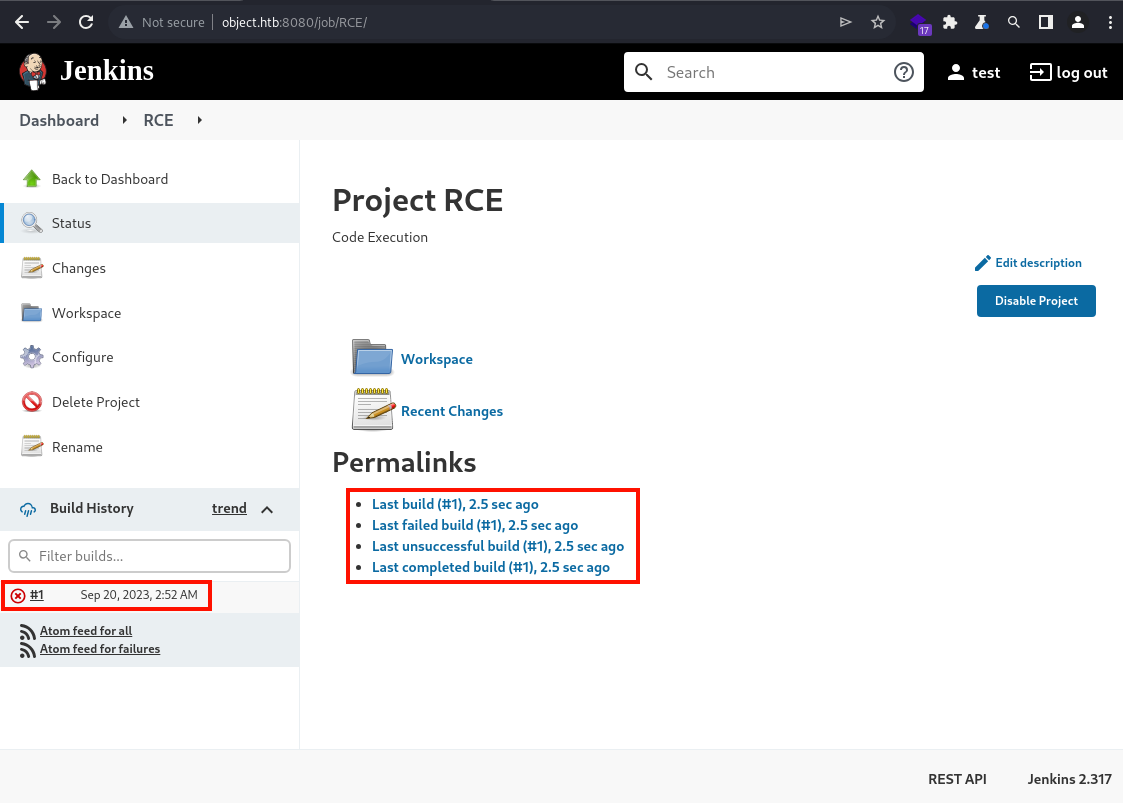The height and width of the screenshot is (803, 1123).
Task: Click the RSS icon beside Atom feed for all
Action: click(28, 632)
